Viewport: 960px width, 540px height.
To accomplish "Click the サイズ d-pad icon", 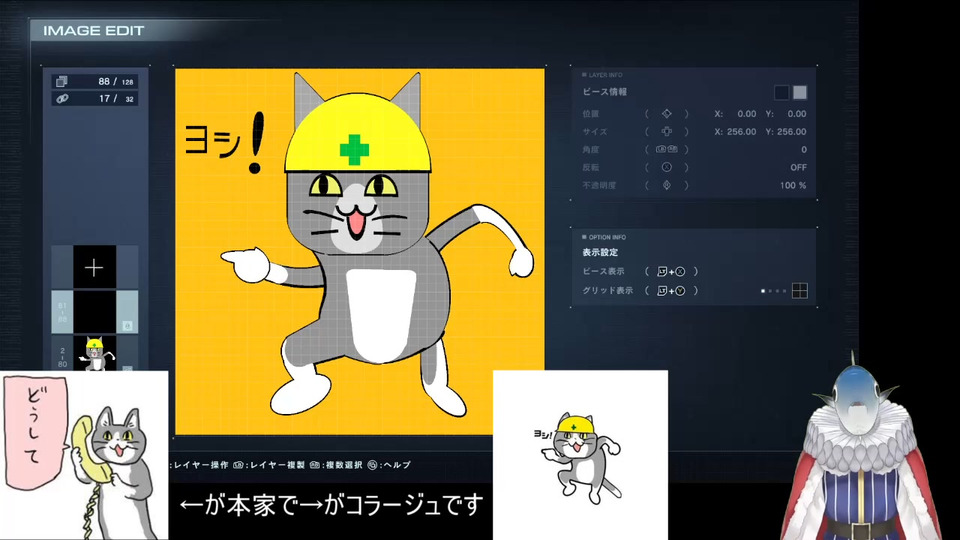I will (666, 132).
